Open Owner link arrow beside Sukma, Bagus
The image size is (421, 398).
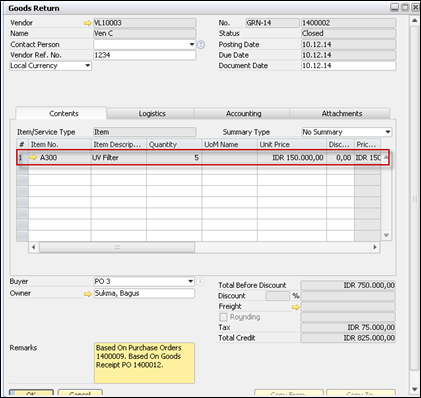87,294
